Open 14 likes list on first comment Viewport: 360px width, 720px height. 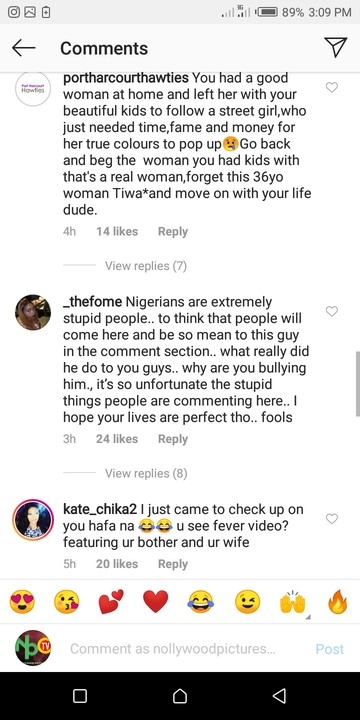[117, 231]
